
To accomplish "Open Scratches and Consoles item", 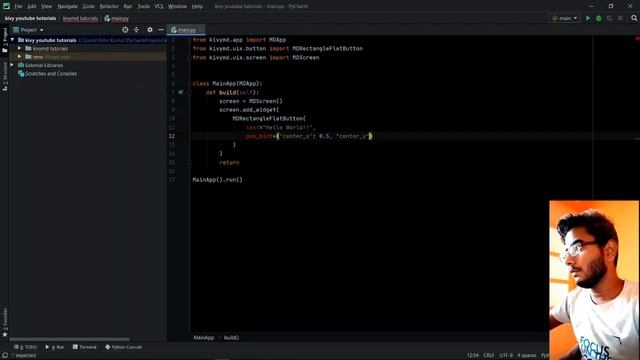I will [51, 74].
